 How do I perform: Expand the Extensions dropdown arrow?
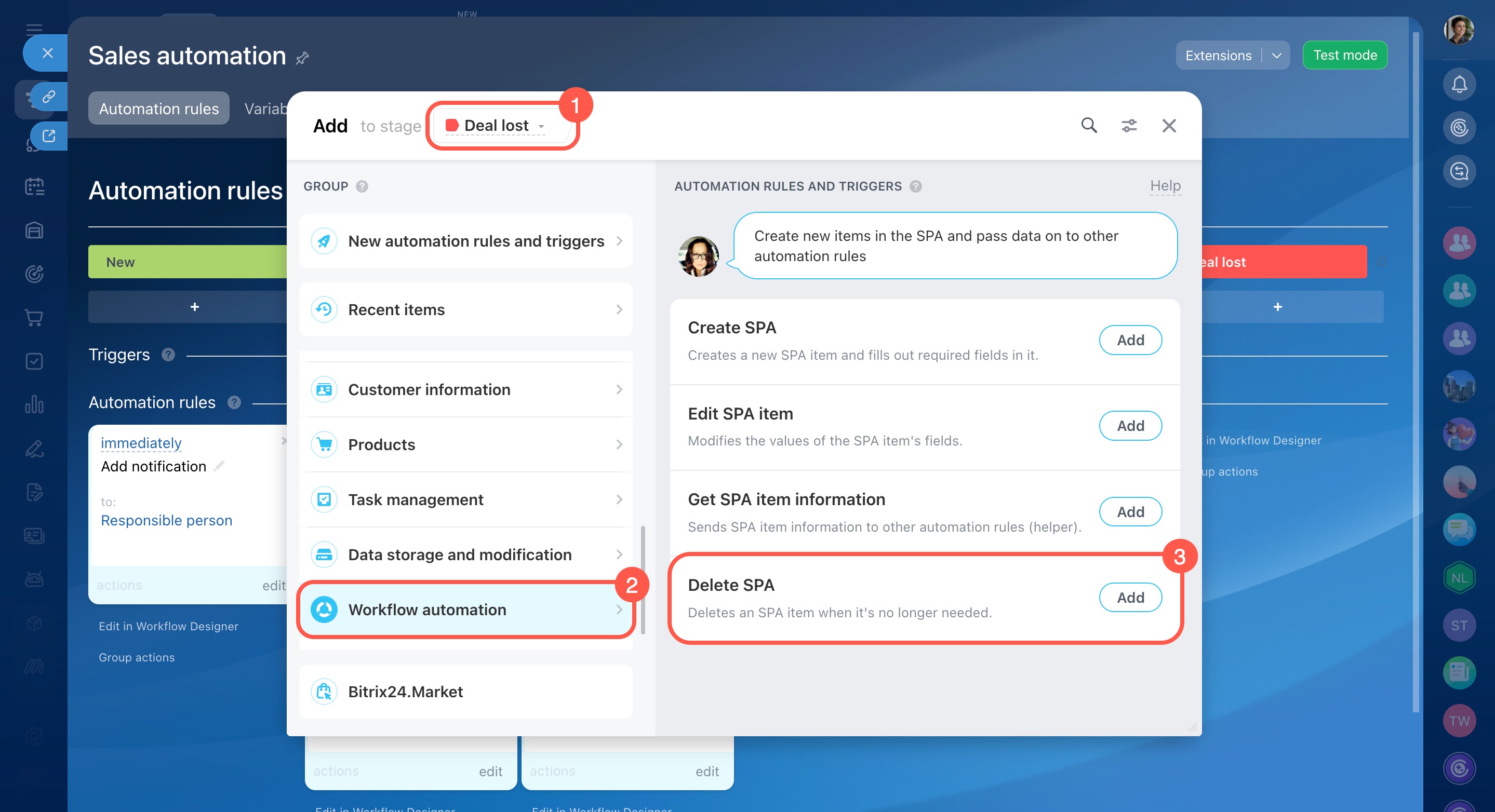1276,56
